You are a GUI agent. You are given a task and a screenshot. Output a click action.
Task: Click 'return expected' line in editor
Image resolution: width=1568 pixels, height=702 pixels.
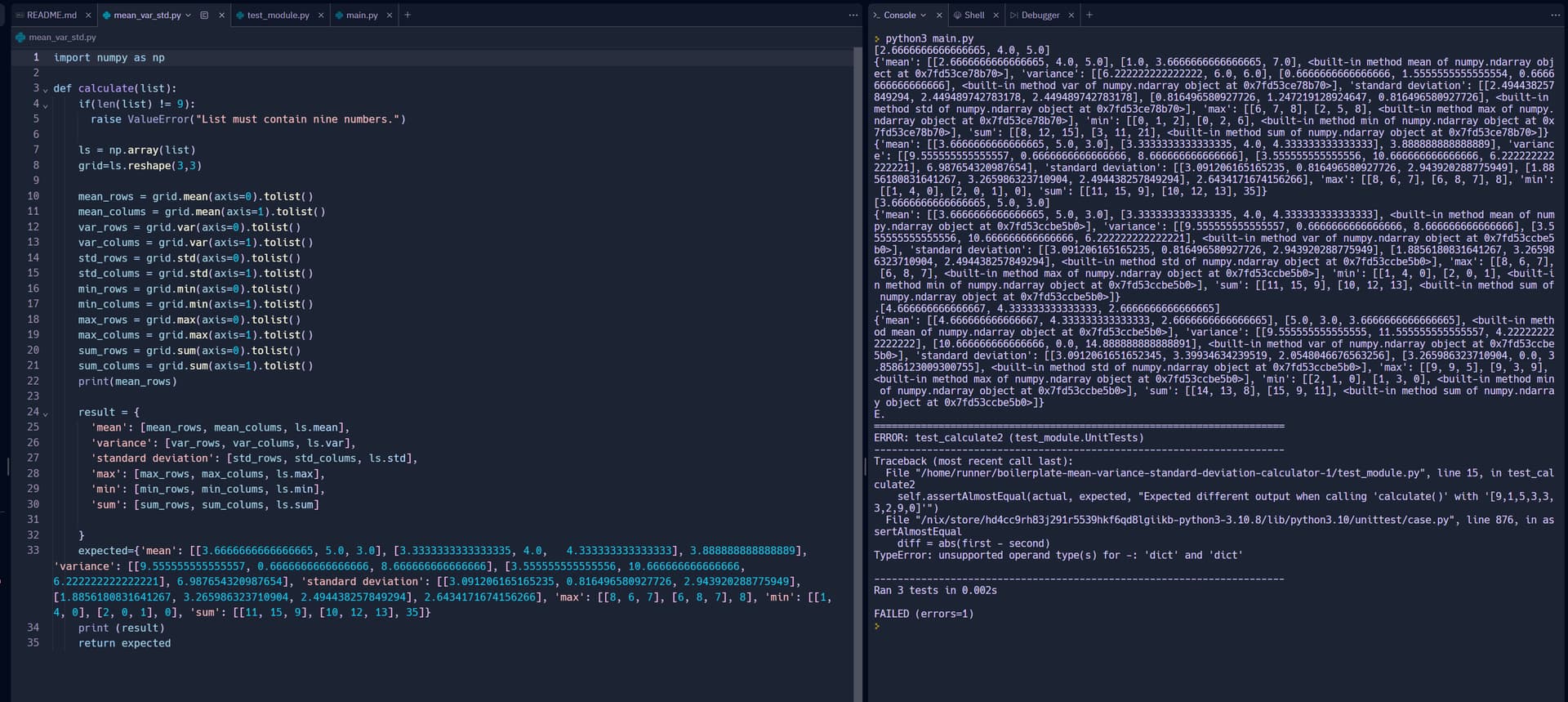[124, 643]
